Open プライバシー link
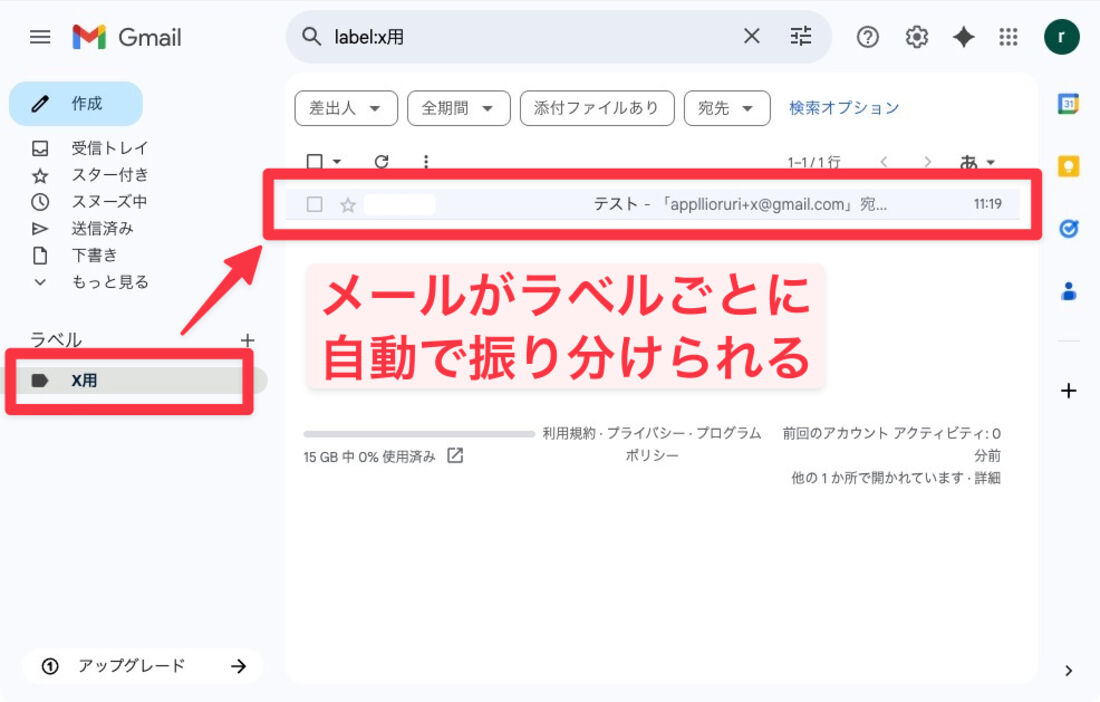Image resolution: width=1100 pixels, height=702 pixels. [645, 433]
